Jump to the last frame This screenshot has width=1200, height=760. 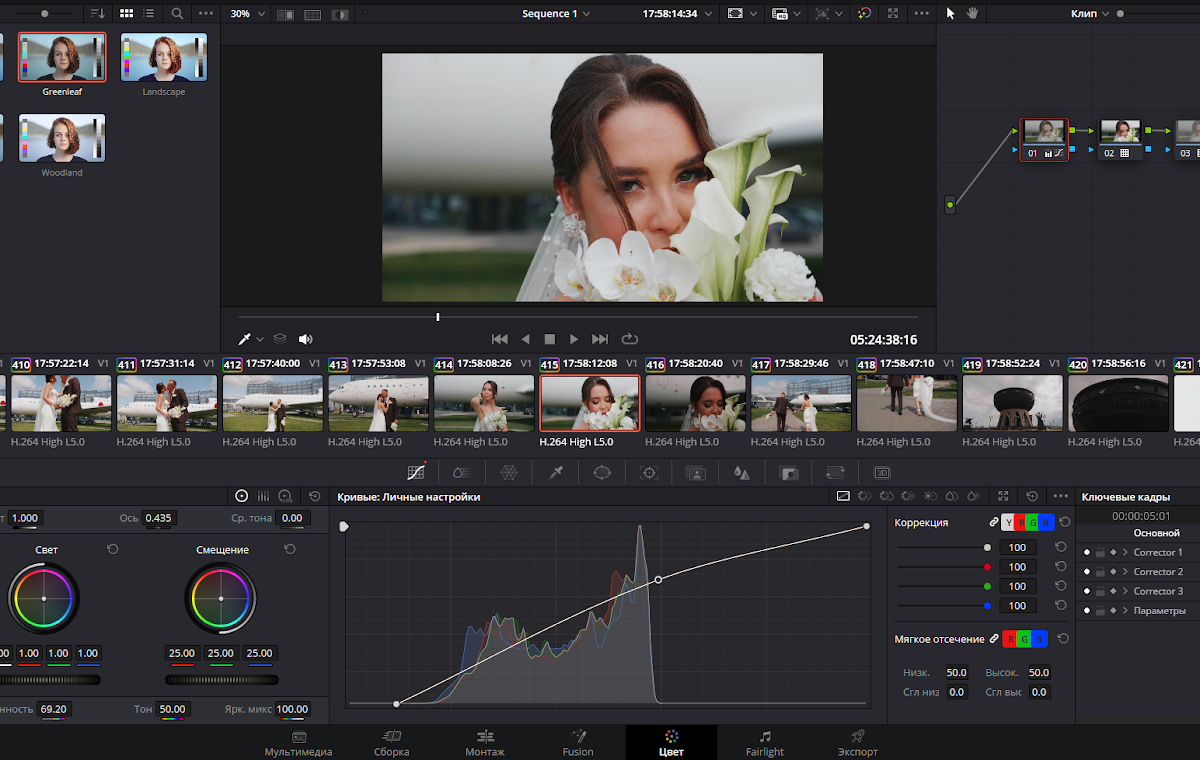tap(600, 339)
